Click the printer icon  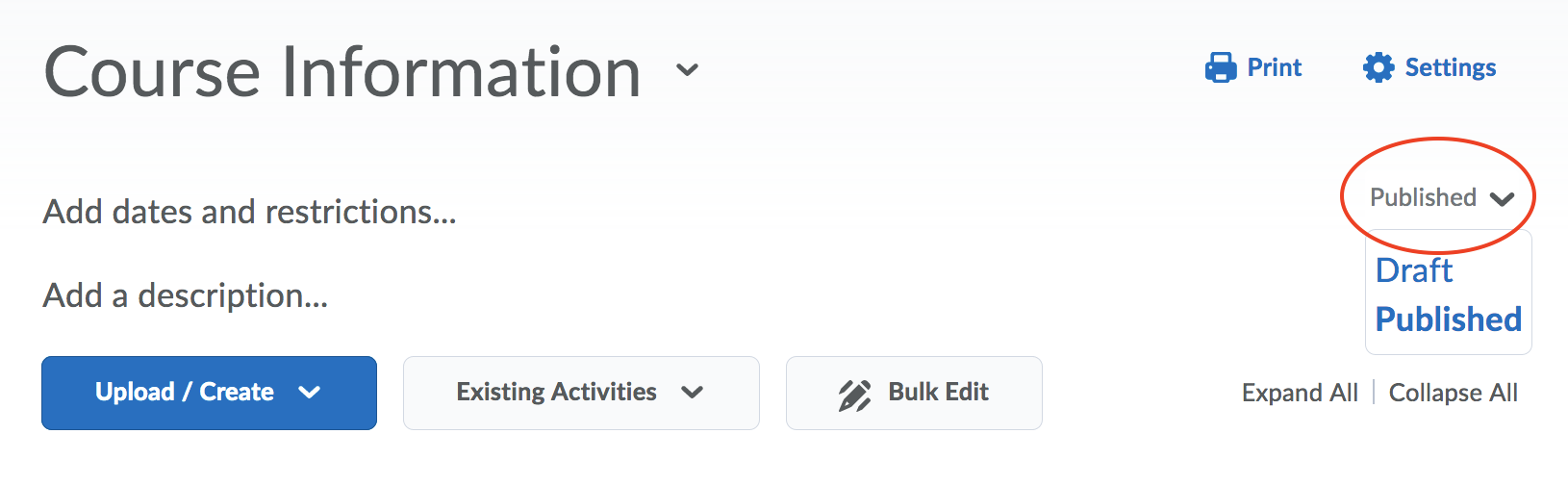[1221, 67]
